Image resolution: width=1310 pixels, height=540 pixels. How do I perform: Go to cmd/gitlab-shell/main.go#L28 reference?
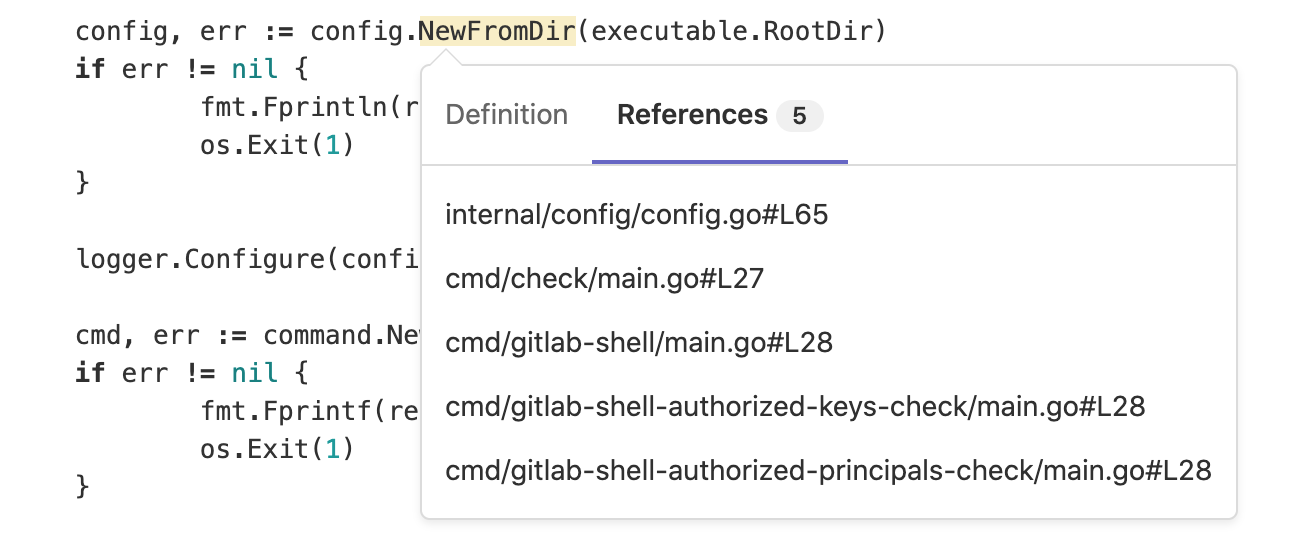click(639, 343)
